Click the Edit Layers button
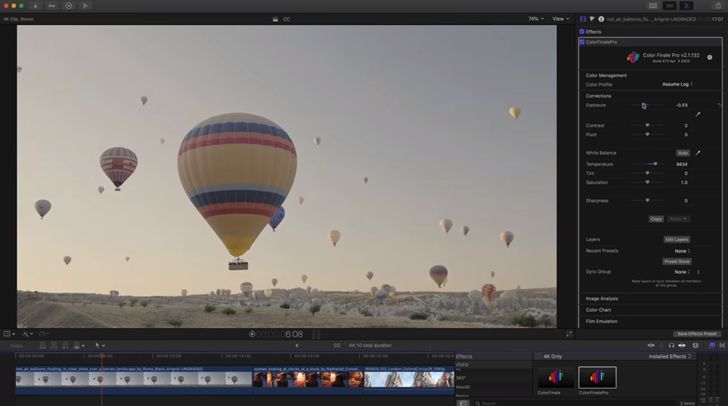Screen dimensions: 728x406 [x=676, y=240]
